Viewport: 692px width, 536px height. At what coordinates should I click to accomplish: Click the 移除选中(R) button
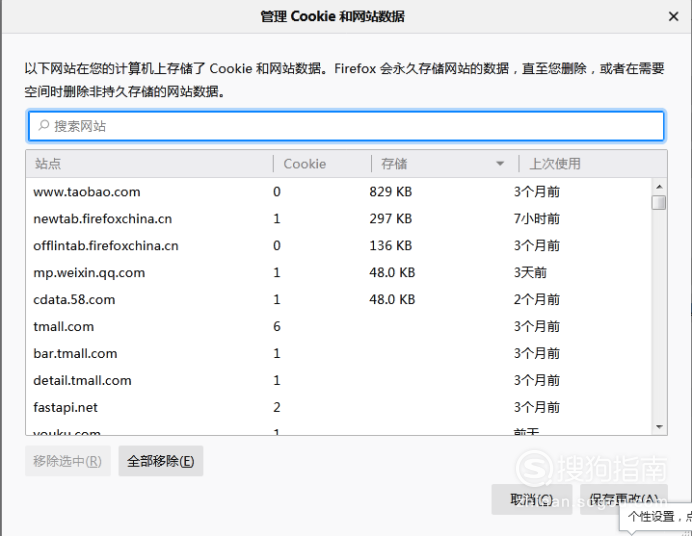point(68,461)
